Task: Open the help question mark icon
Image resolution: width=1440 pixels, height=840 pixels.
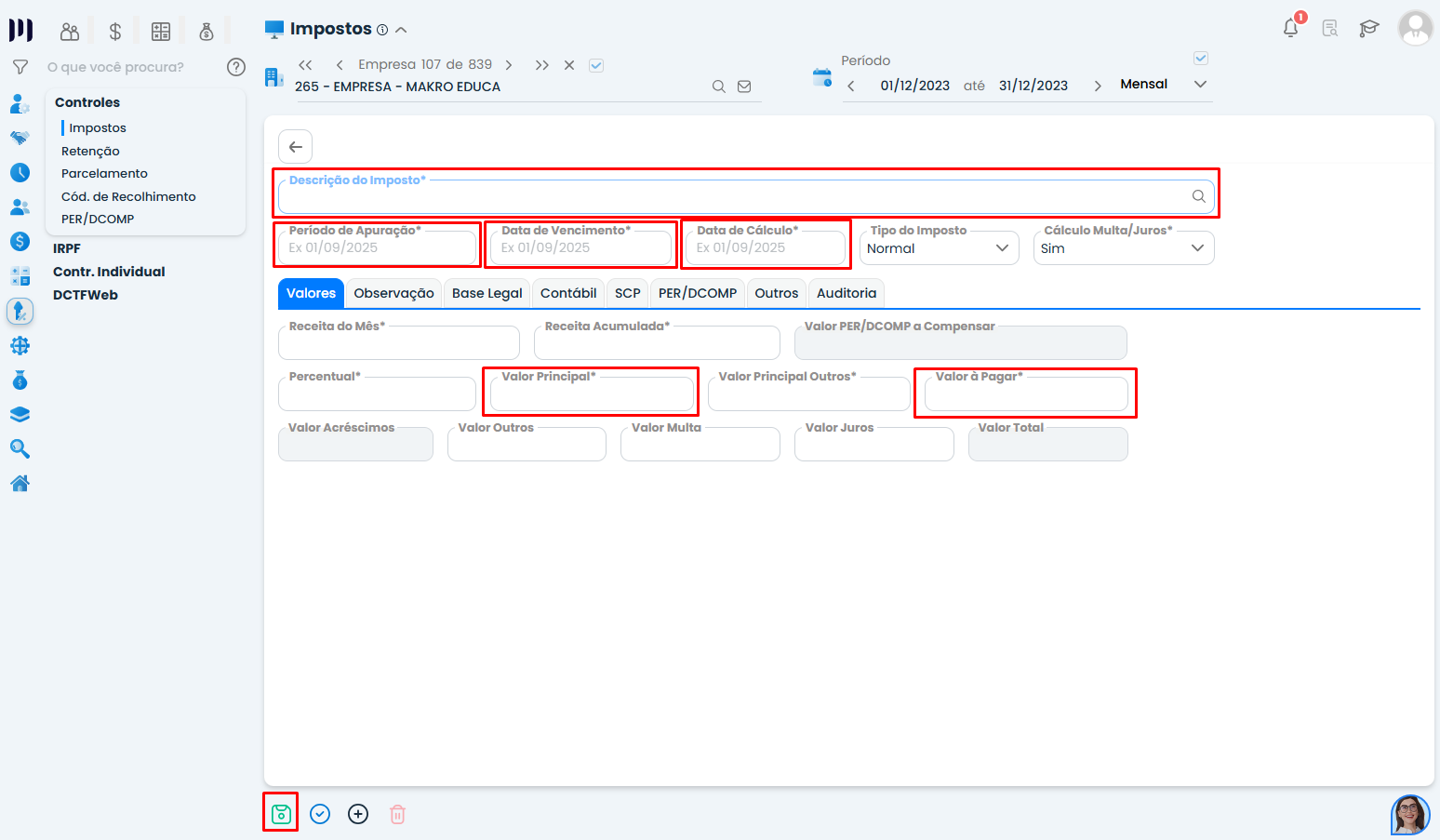Action: click(x=236, y=67)
